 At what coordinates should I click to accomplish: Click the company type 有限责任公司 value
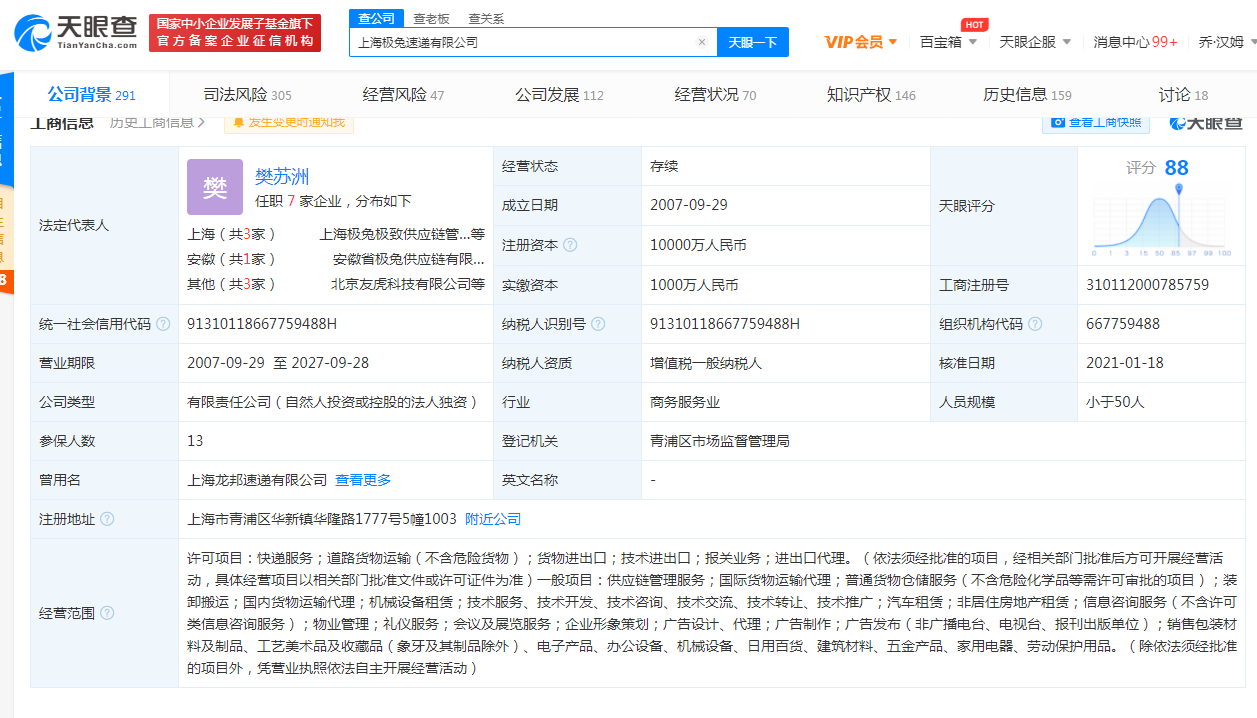[333, 402]
